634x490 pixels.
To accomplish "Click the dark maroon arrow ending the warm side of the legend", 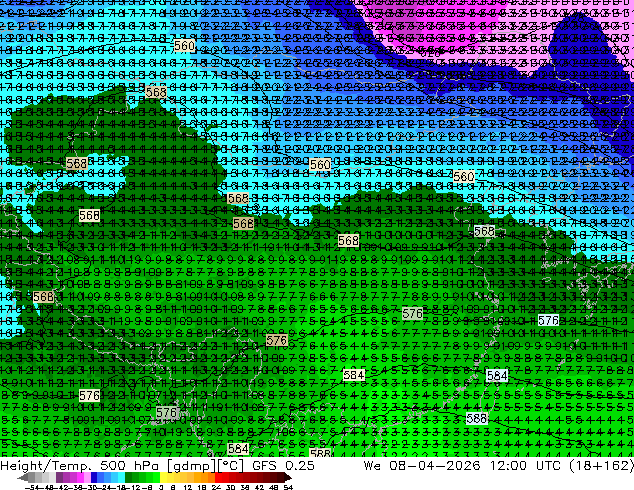I will (288, 478).
